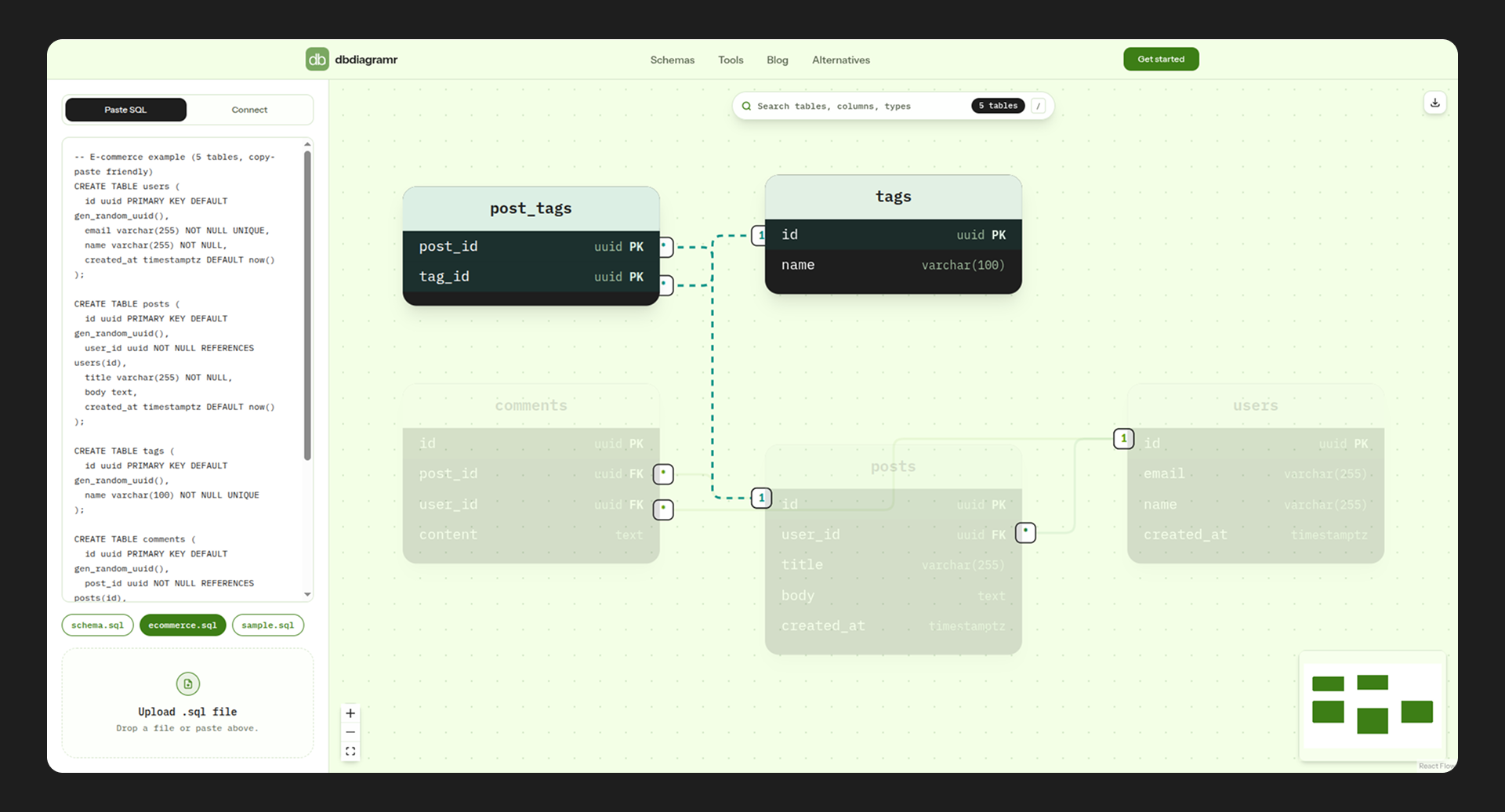
Task: Click the post_tags tag_id connector handle
Action: click(665, 284)
